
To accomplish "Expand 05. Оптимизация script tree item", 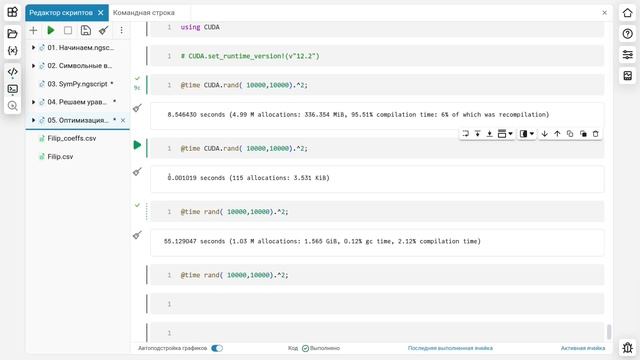I will click(x=33, y=120).
